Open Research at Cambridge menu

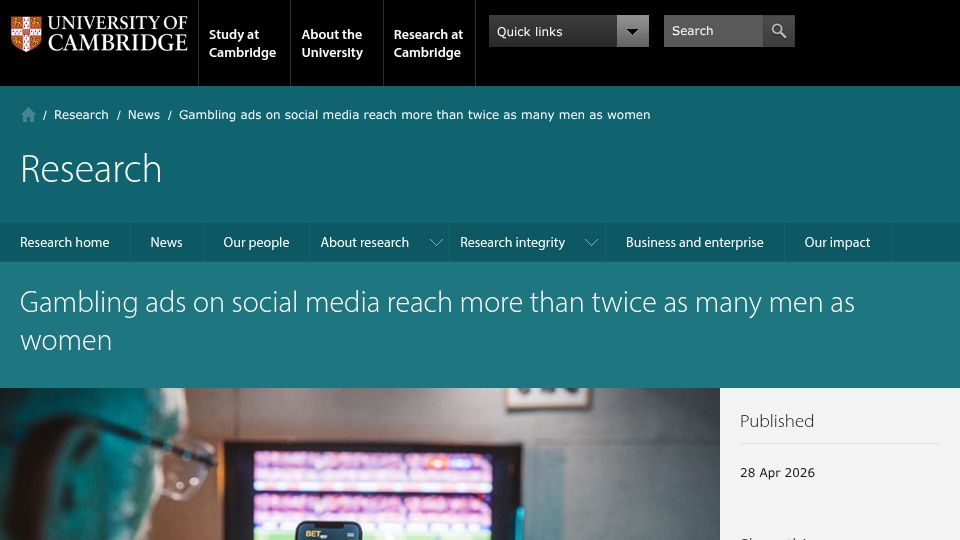point(428,43)
